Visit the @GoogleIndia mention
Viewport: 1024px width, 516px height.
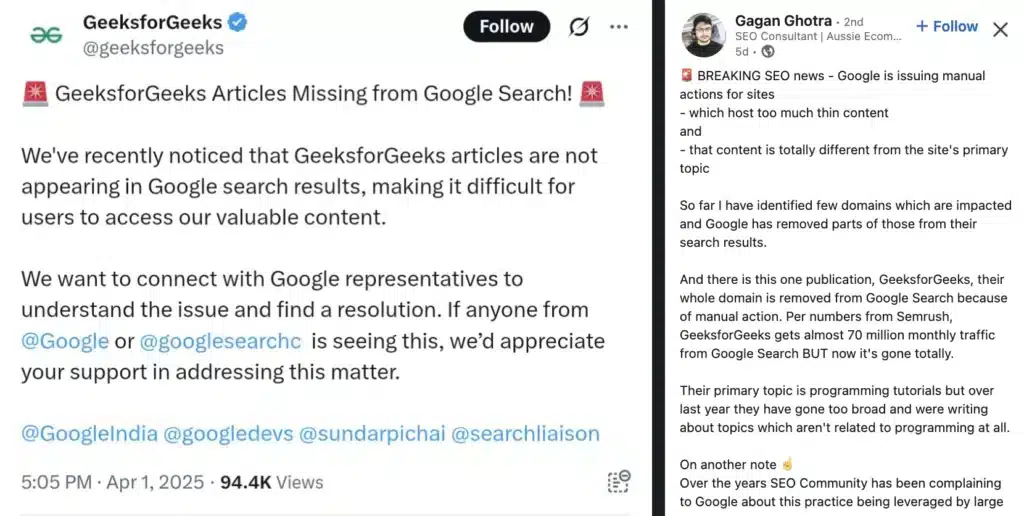point(87,434)
